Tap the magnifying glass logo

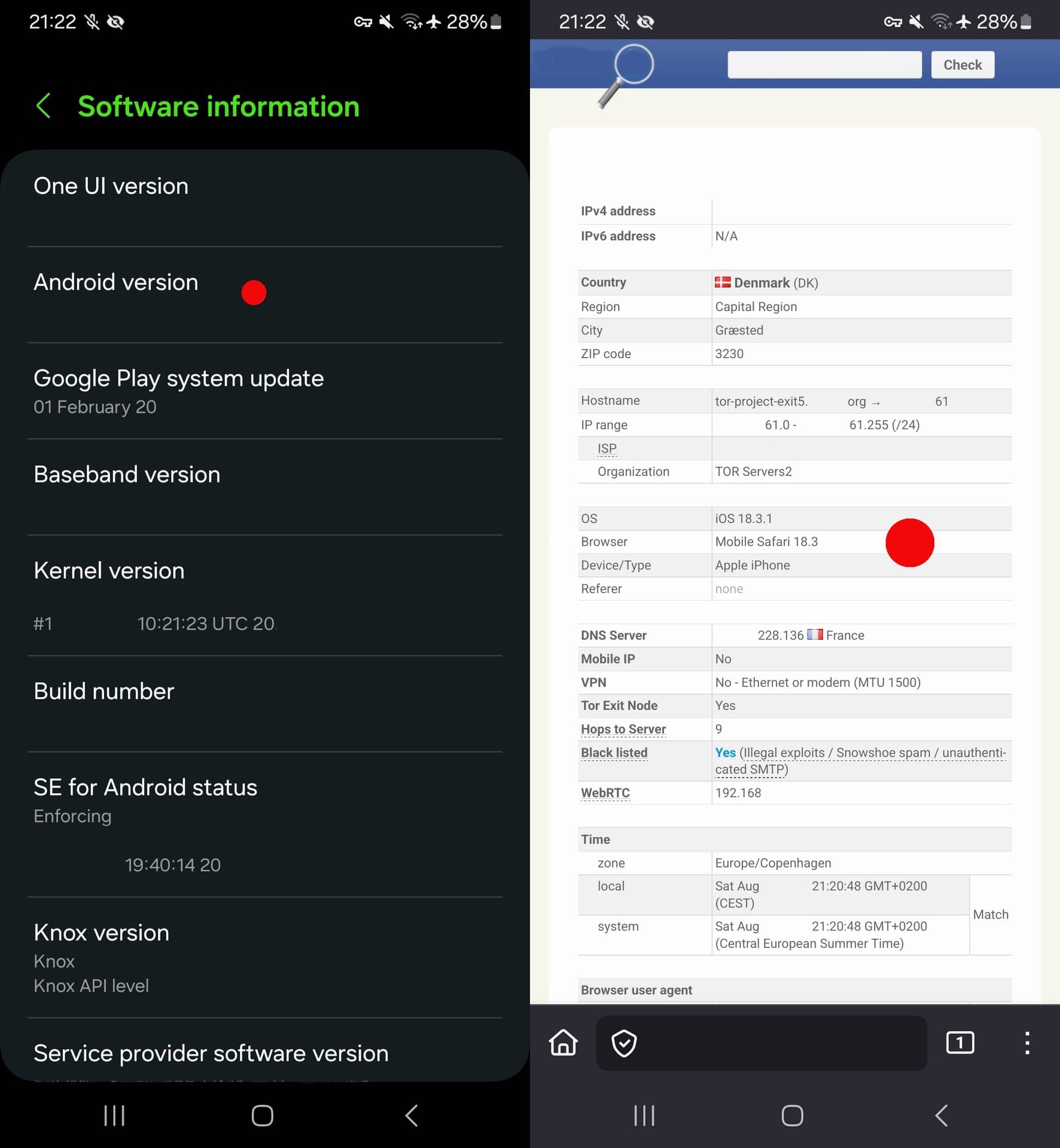point(626,75)
